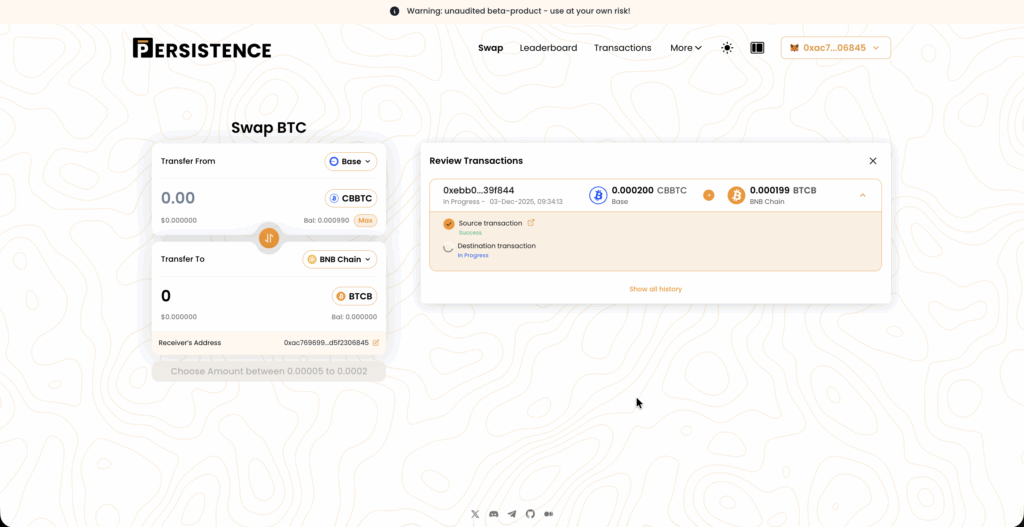Viewport: 1024px width, 527px height.
Task: Open the Discord community icon
Action: coord(494,514)
